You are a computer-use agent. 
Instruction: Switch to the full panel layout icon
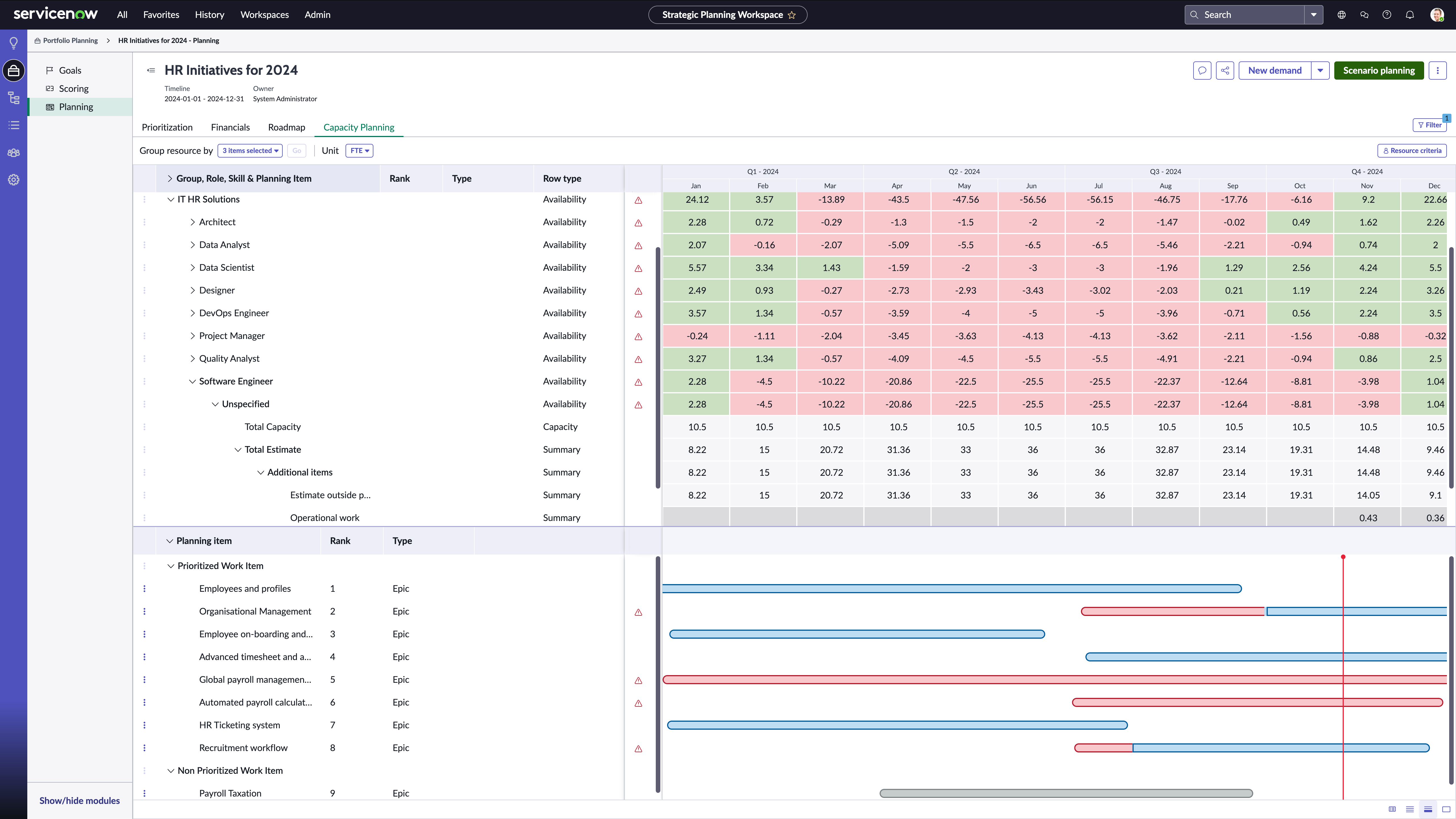(1446, 809)
